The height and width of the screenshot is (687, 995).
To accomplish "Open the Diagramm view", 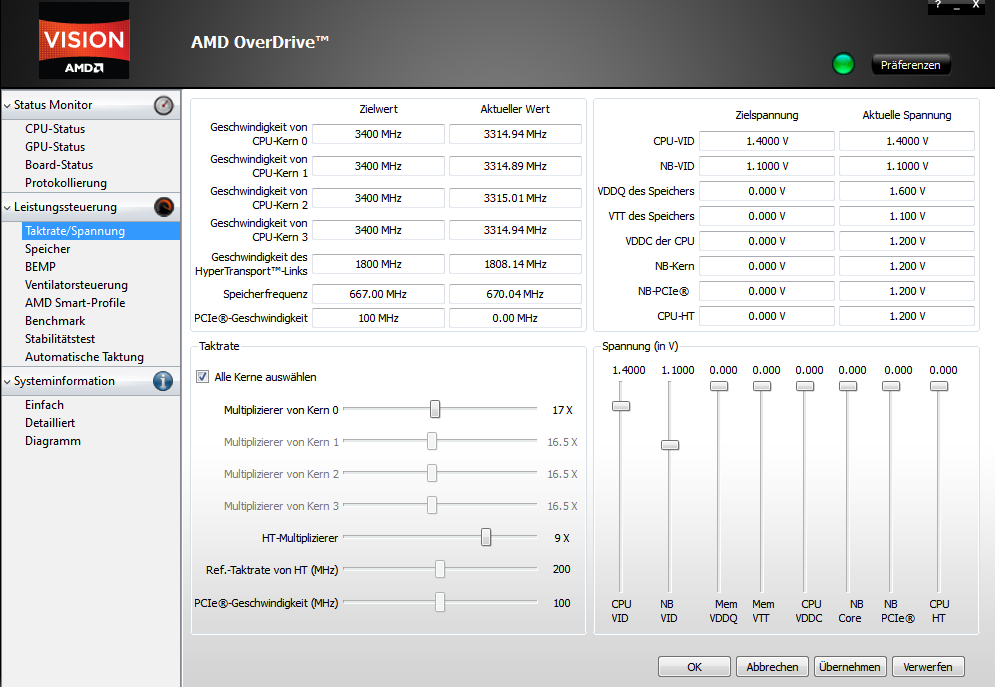I will (x=53, y=441).
